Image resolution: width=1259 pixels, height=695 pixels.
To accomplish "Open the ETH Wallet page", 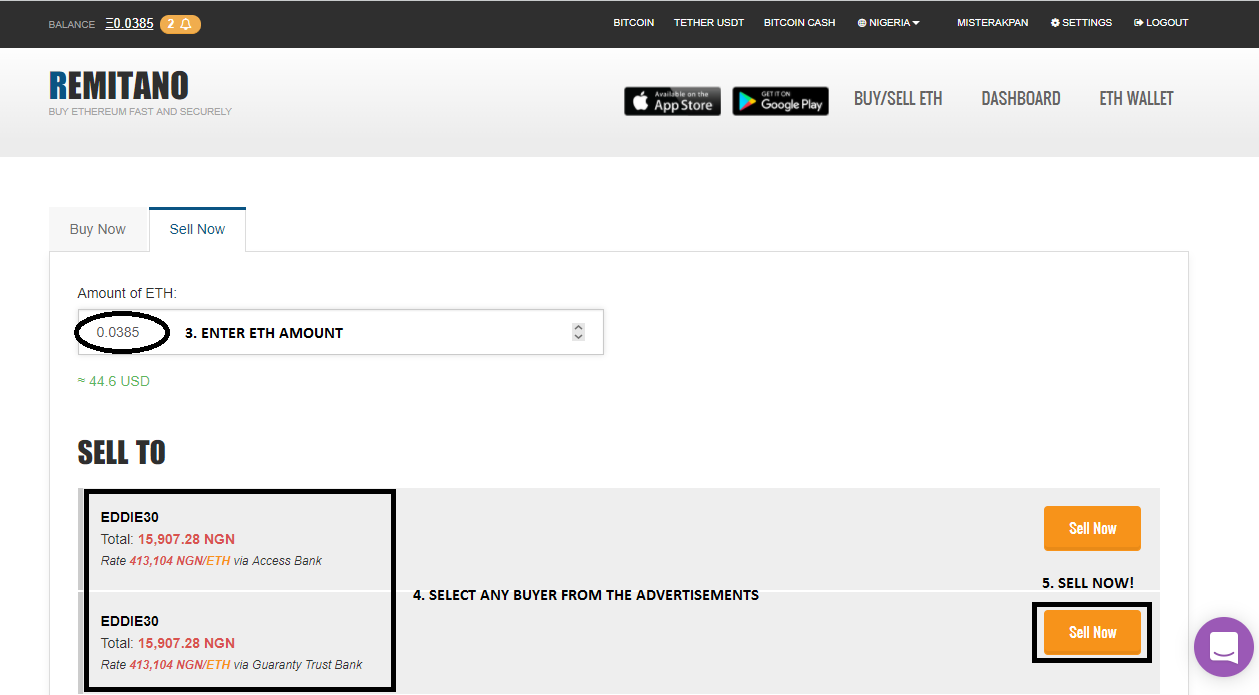I will [x=1136, y=98].
